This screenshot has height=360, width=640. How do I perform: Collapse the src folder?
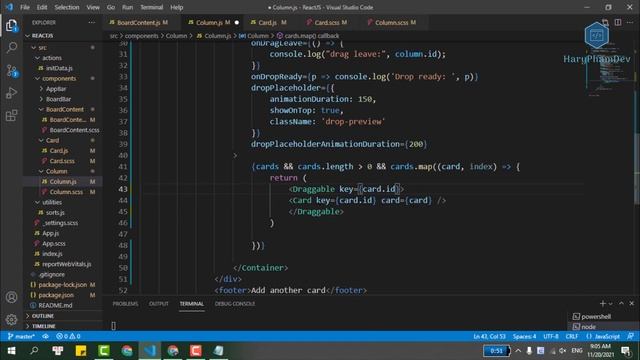click(42, 47)
